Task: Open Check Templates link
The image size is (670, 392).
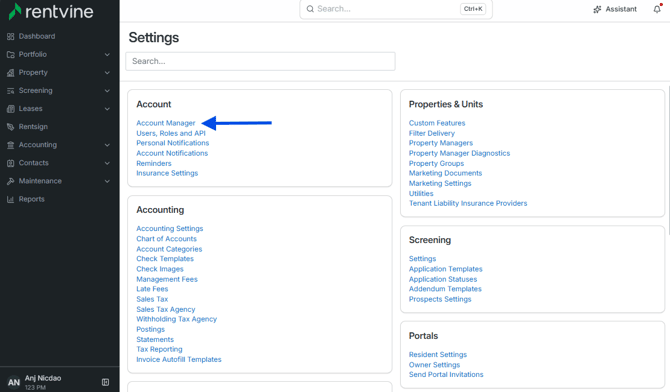Action: coord(165,259)
